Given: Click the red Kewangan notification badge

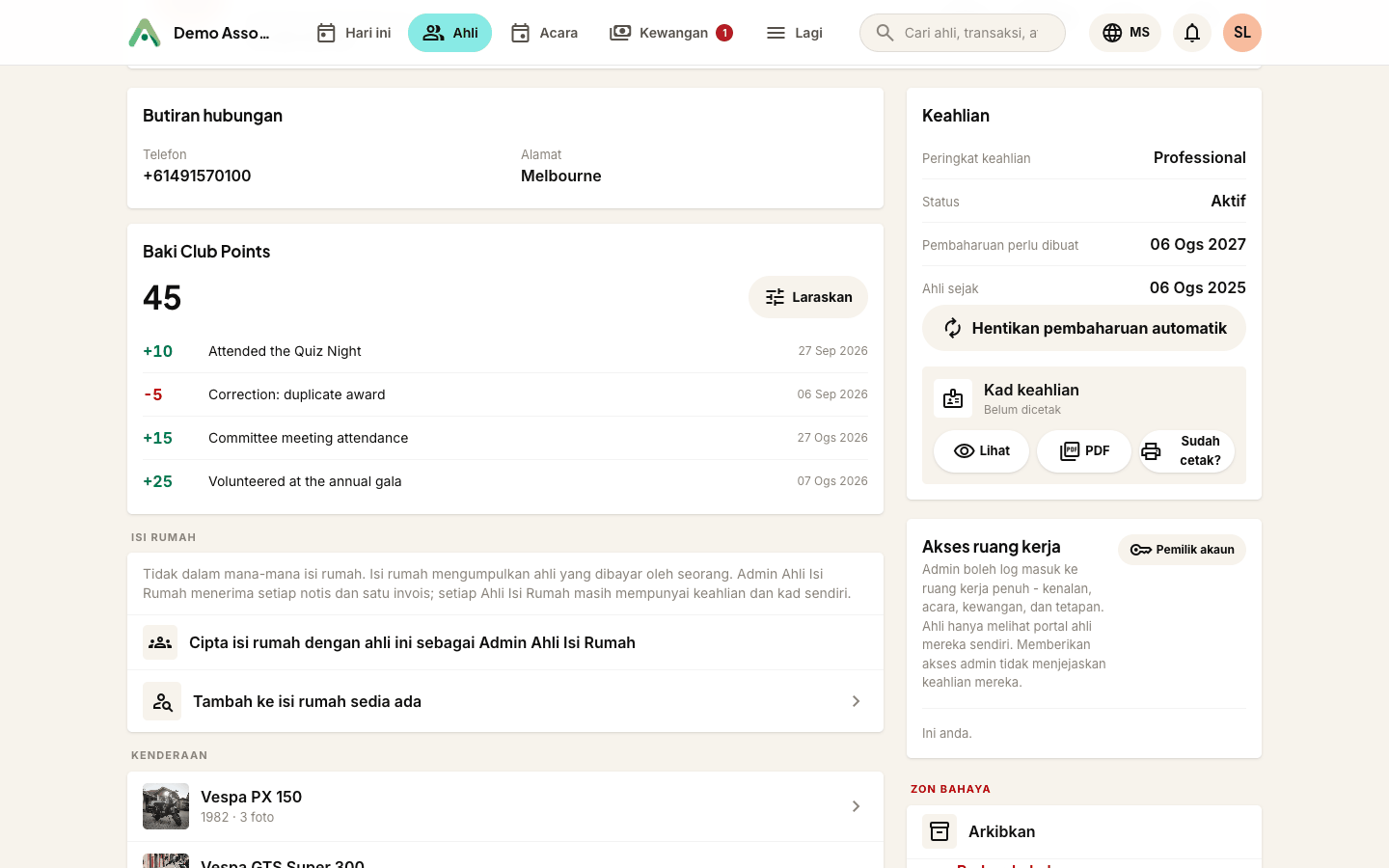Looking at the screenshot, I should point(724,33).
